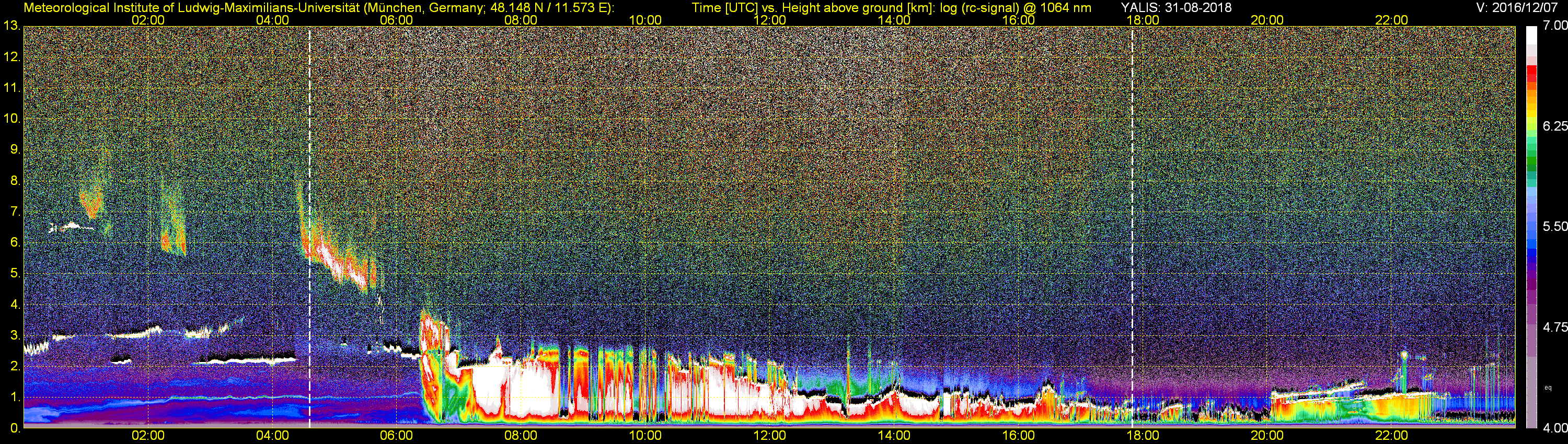The image size is (1568, 444).
Task: Click the 20:00 label on the top time axis
Action: pyautogui.click(x=1267, y=20)
